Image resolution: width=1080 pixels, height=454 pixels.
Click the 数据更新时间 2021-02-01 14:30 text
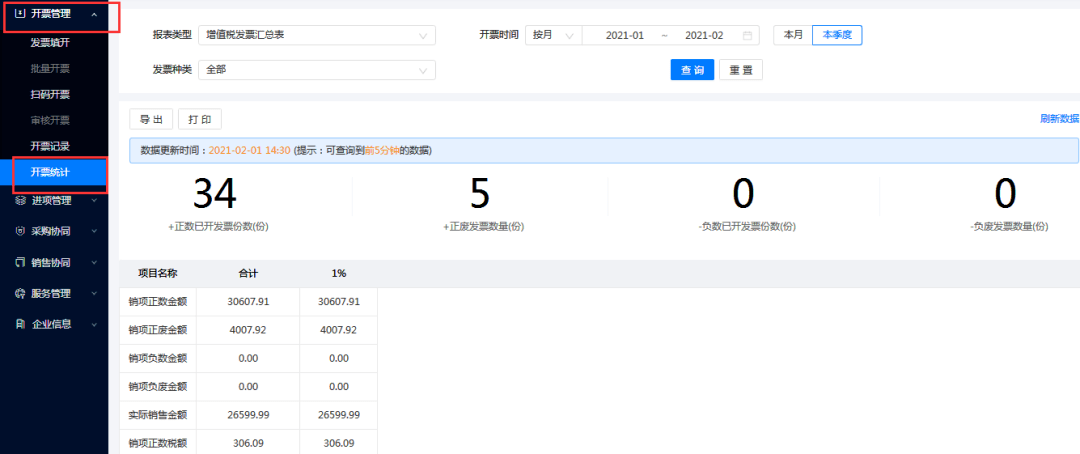coord(216,150)
